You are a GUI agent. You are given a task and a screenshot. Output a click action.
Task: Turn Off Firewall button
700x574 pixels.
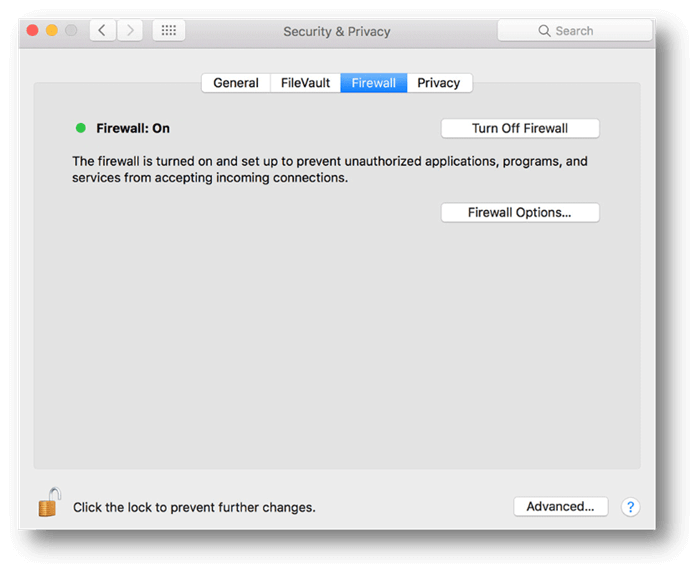click(520, 129)
